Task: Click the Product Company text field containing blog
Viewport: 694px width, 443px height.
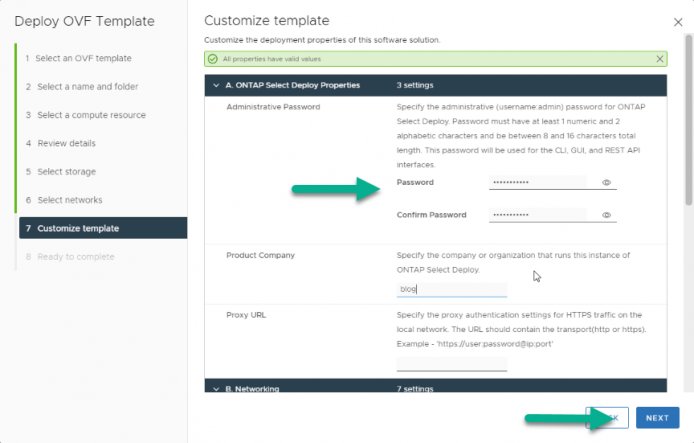Action: [452, 289]
